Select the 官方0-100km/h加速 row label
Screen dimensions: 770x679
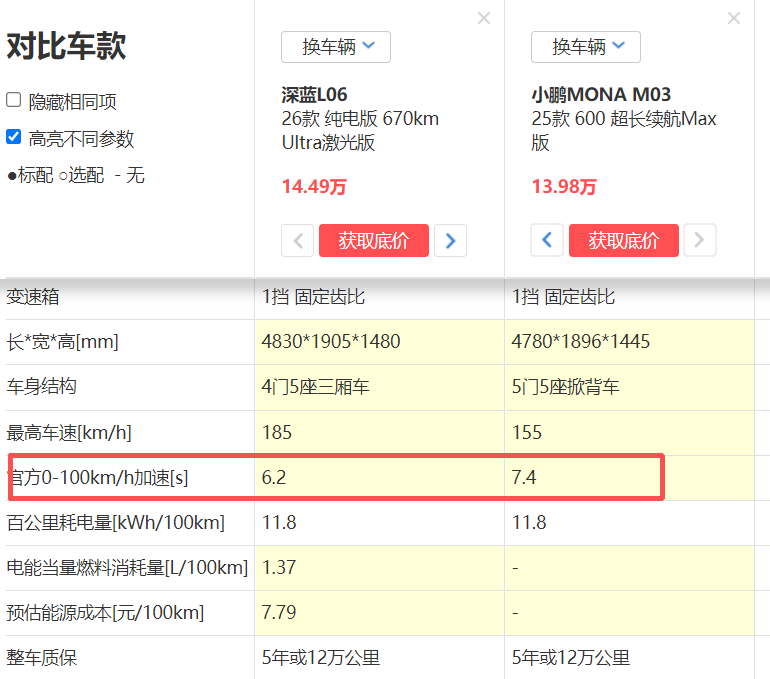98,478
